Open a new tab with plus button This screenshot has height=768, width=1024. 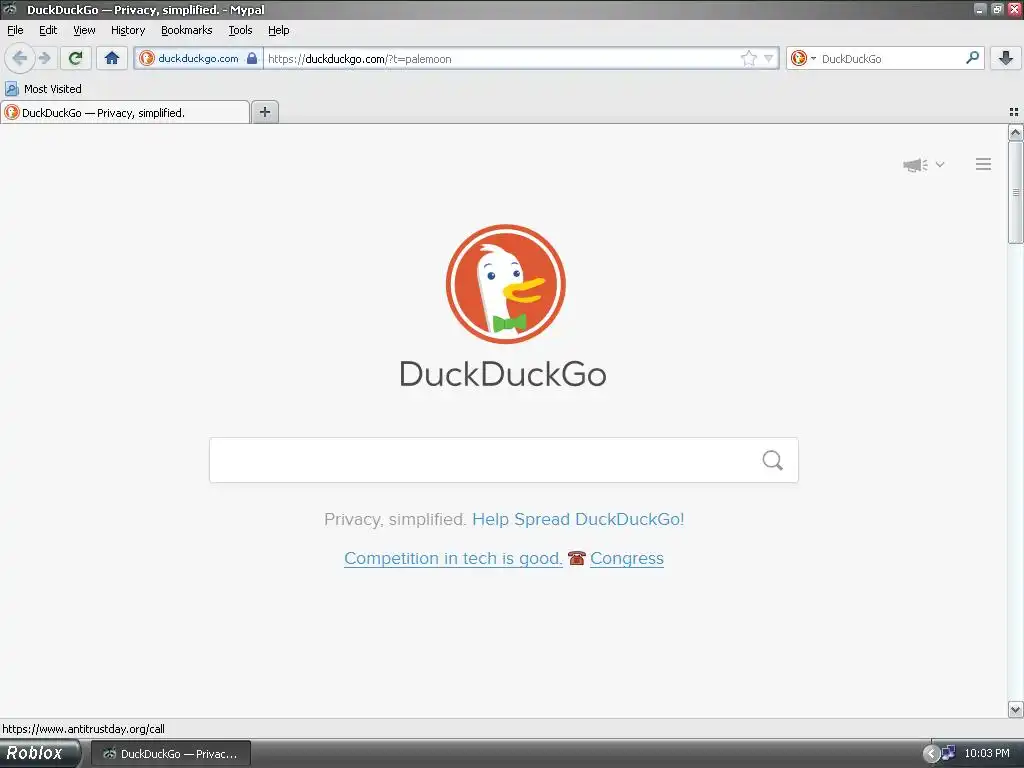(x=264, y=112)
